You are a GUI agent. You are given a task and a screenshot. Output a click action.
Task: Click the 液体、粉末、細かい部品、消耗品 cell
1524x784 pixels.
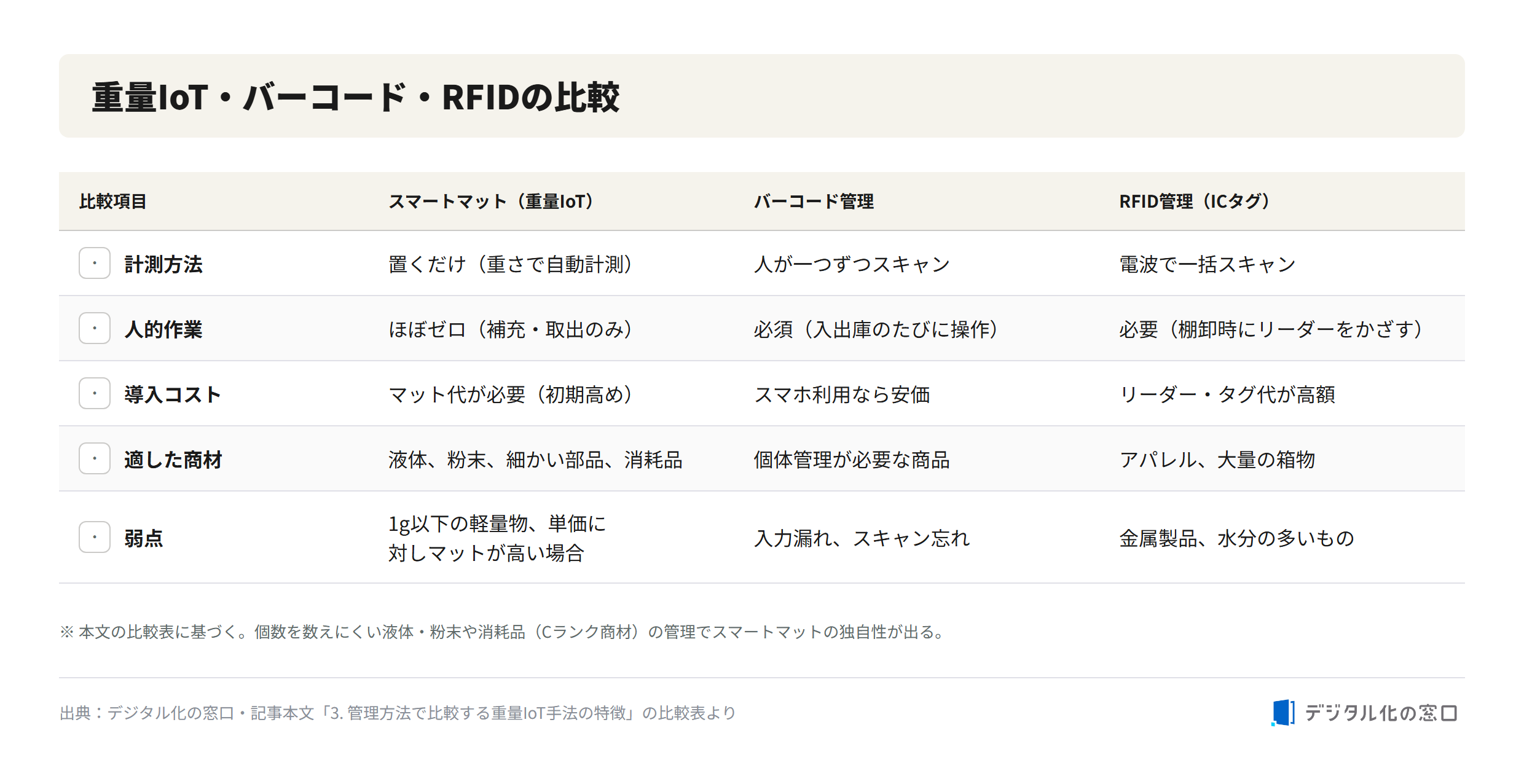535,460
